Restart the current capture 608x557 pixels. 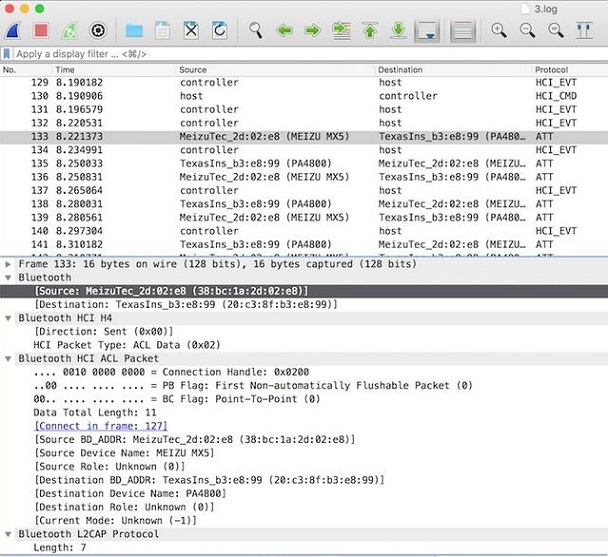(70, 30)
